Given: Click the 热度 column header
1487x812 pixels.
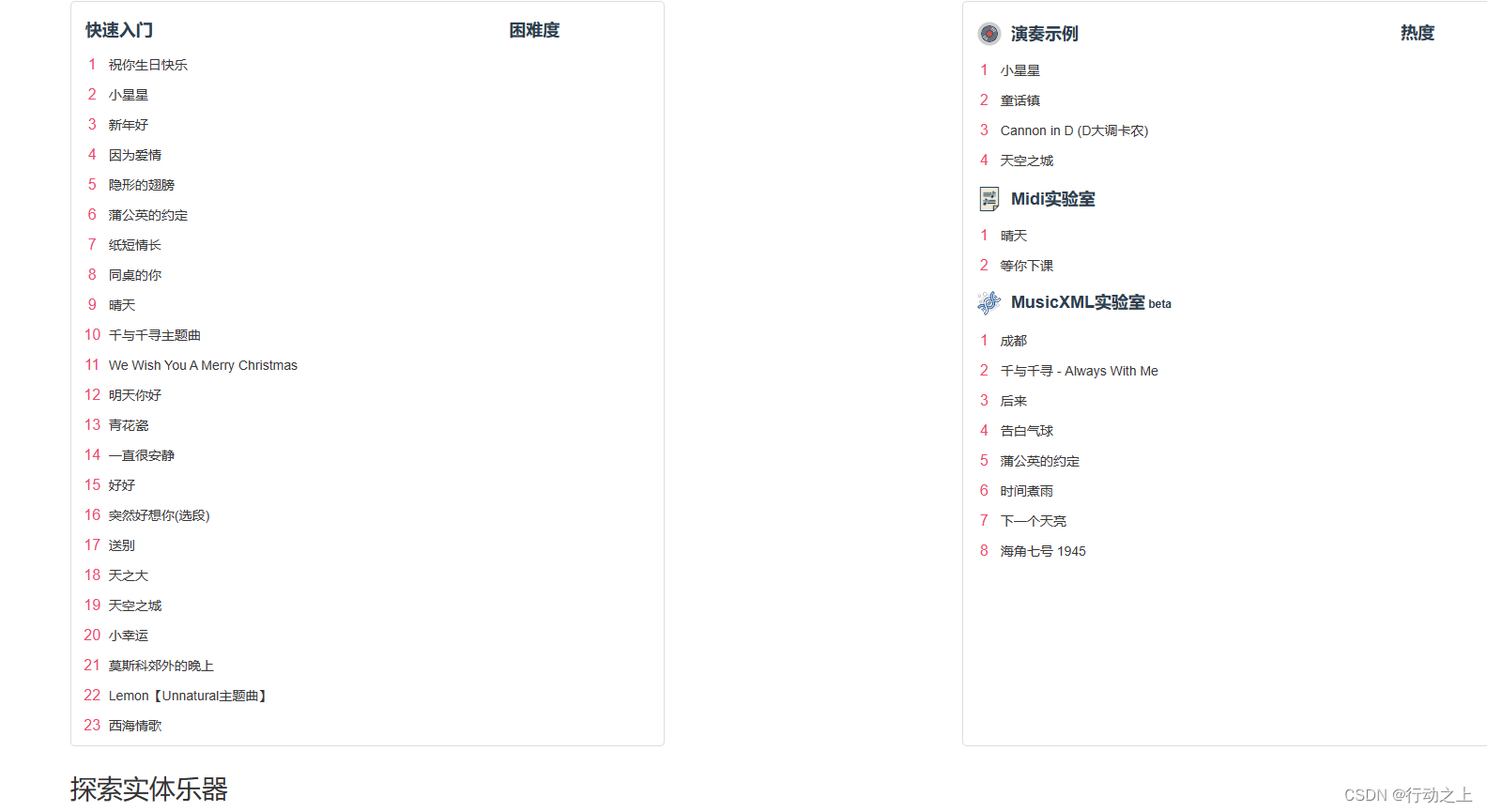Looking at the screenshot, I should (1418, 33).
